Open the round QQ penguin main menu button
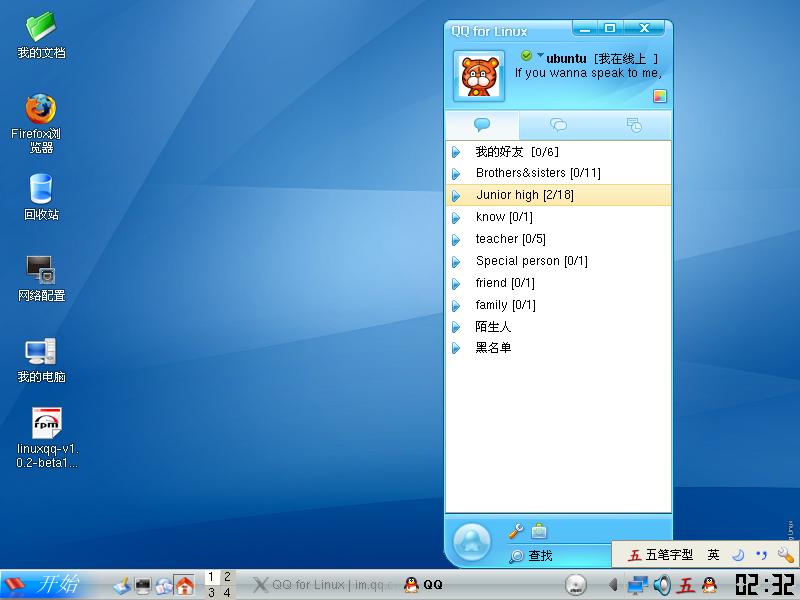The width and height of the screenshot is (800, 600). 472,542
